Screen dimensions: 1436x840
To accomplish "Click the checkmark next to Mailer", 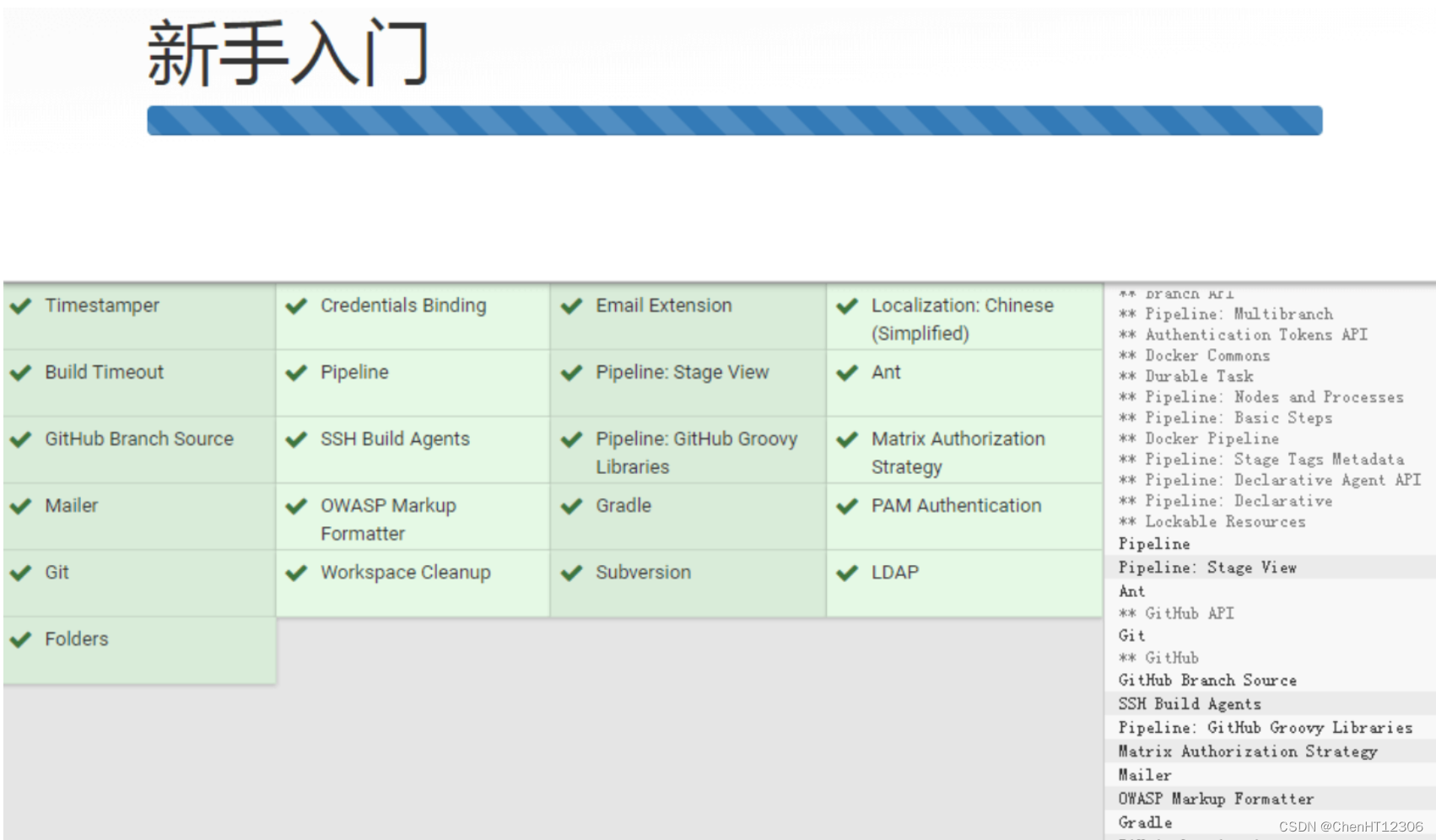I will 21,506.
